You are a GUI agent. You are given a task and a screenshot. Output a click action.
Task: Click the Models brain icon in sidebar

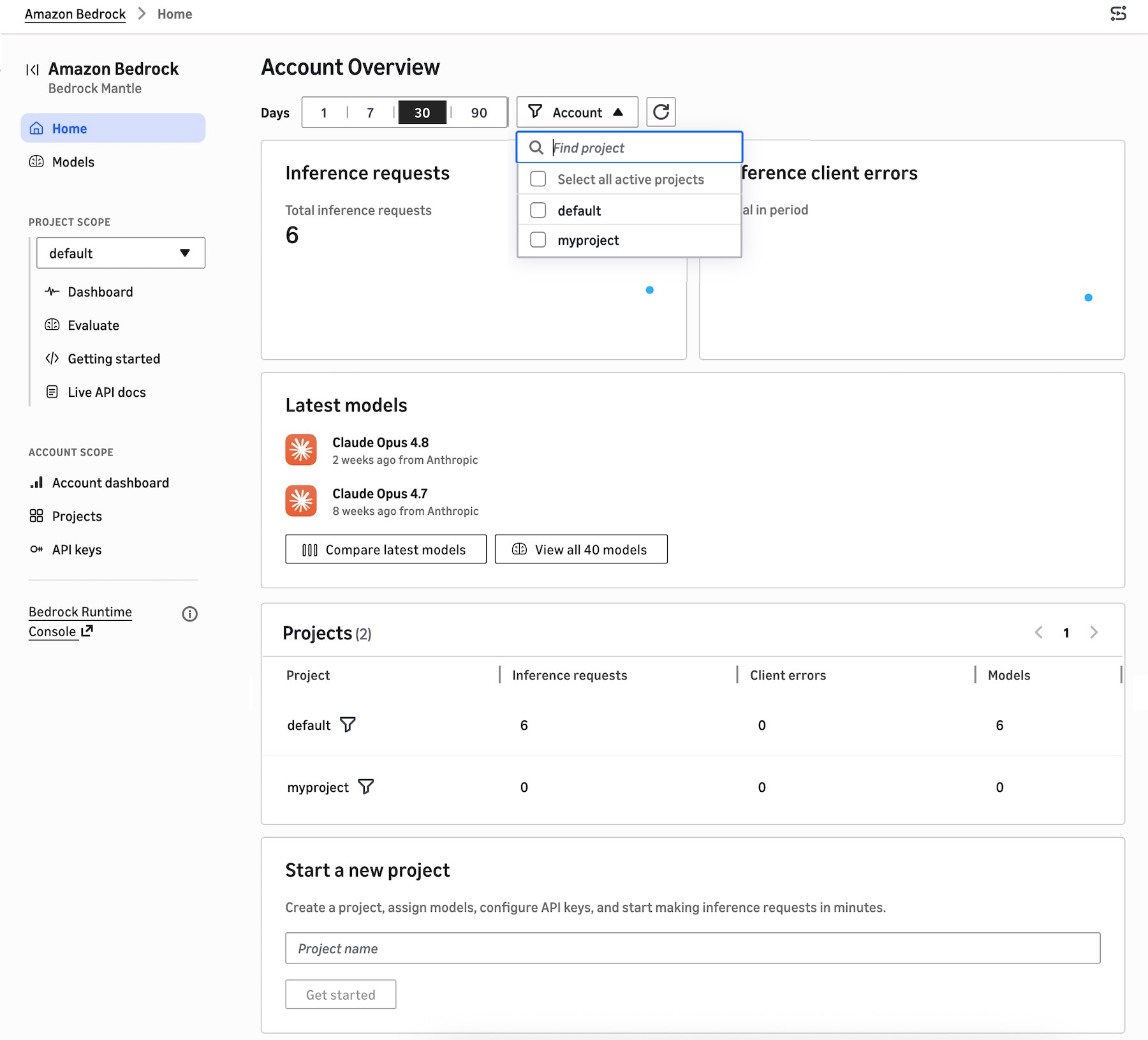coord(37,161)
